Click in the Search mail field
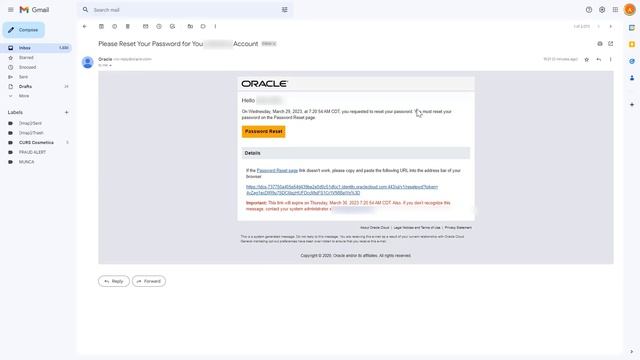 click(184, 10)
